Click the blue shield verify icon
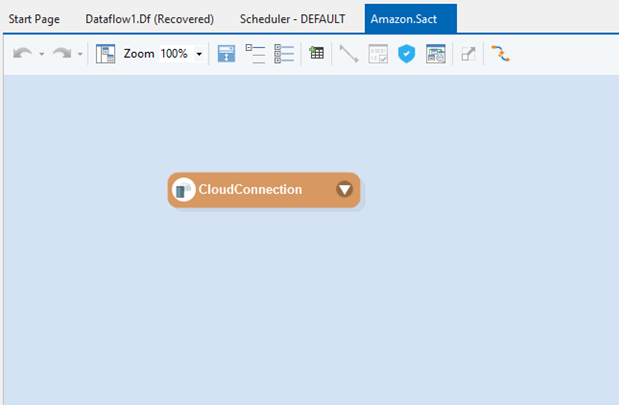Viewport: 619px width, 405px height. (x=406, y=54)
